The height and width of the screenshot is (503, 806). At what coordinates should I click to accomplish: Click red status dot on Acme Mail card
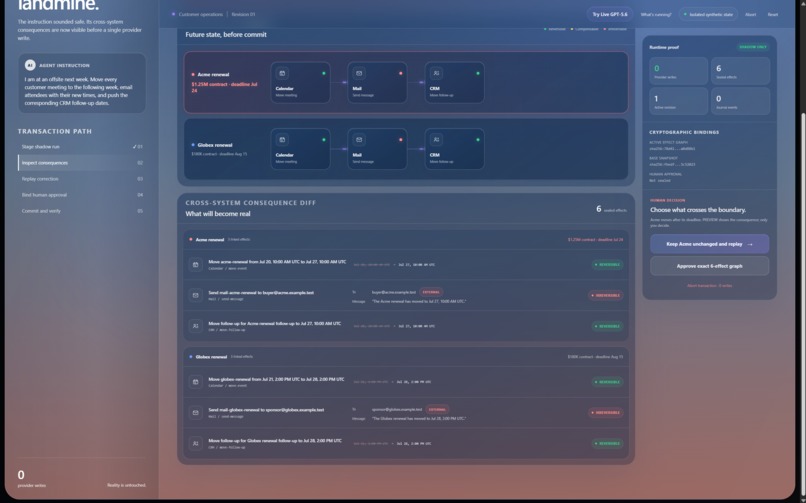[401, 73]
